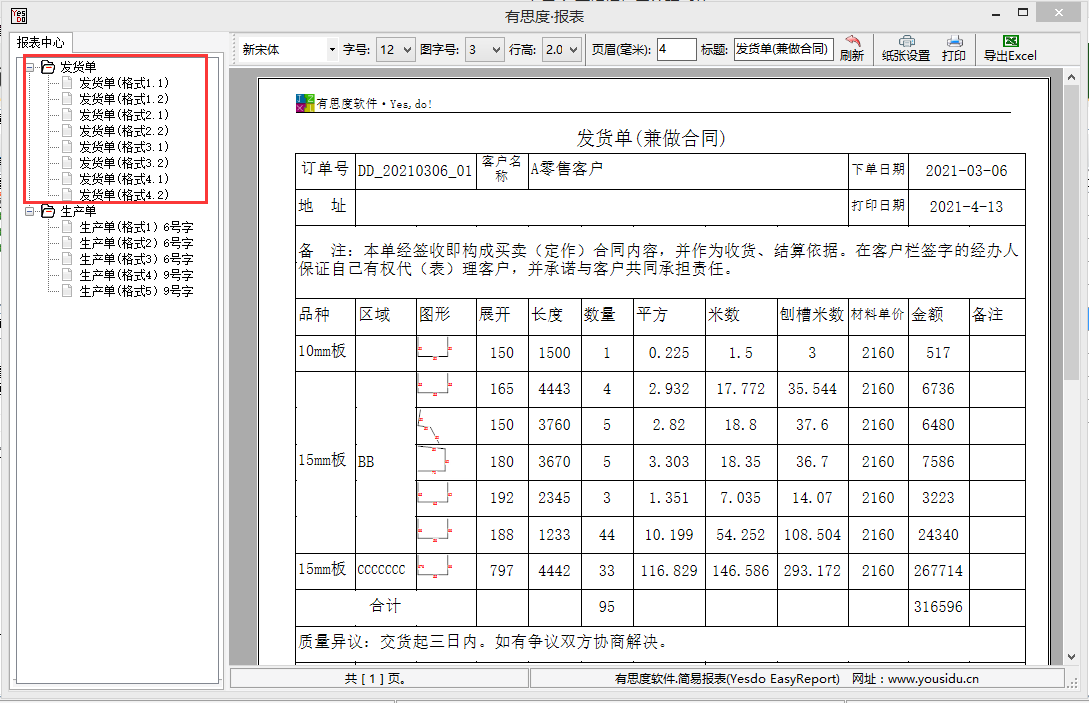Viewport: 1089px width, 703px height.
Task: Click customer name A零售客户
Action: (x=567, y=168)
